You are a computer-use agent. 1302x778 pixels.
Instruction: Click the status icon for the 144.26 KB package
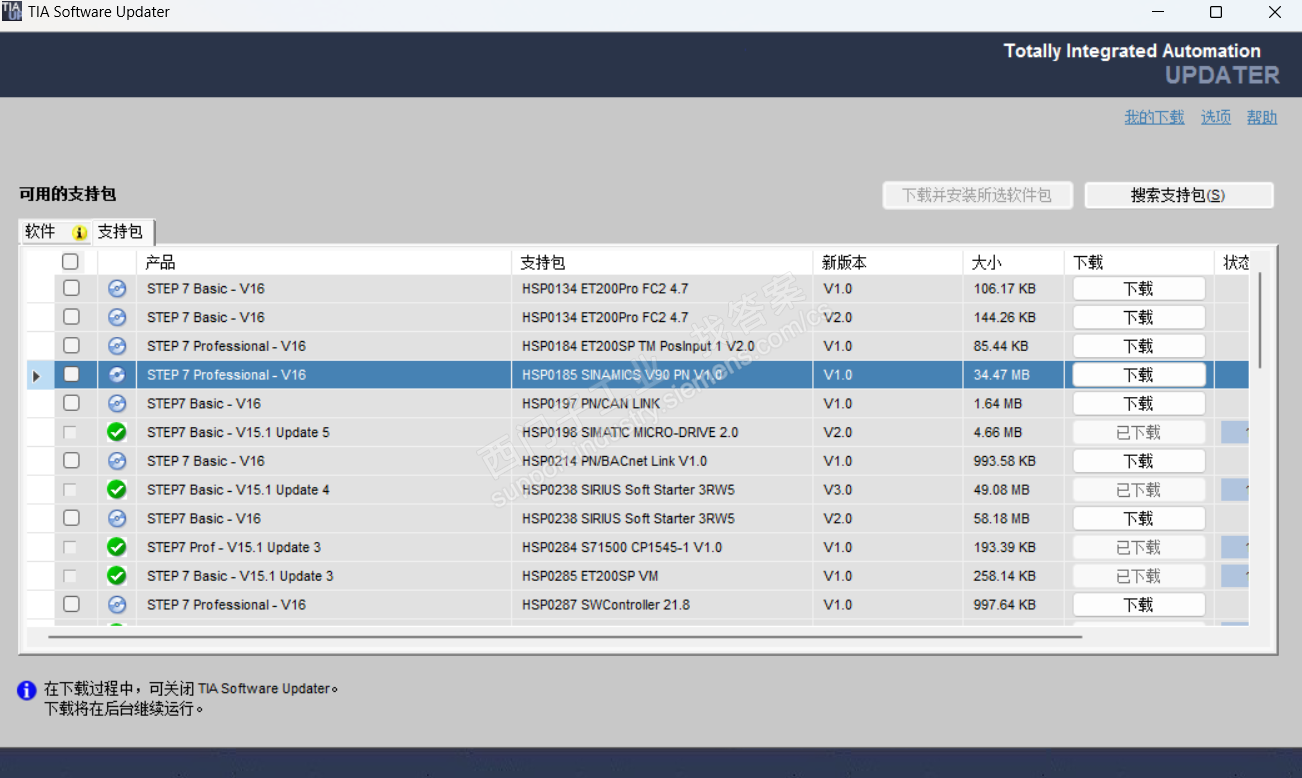coord(117,317)
